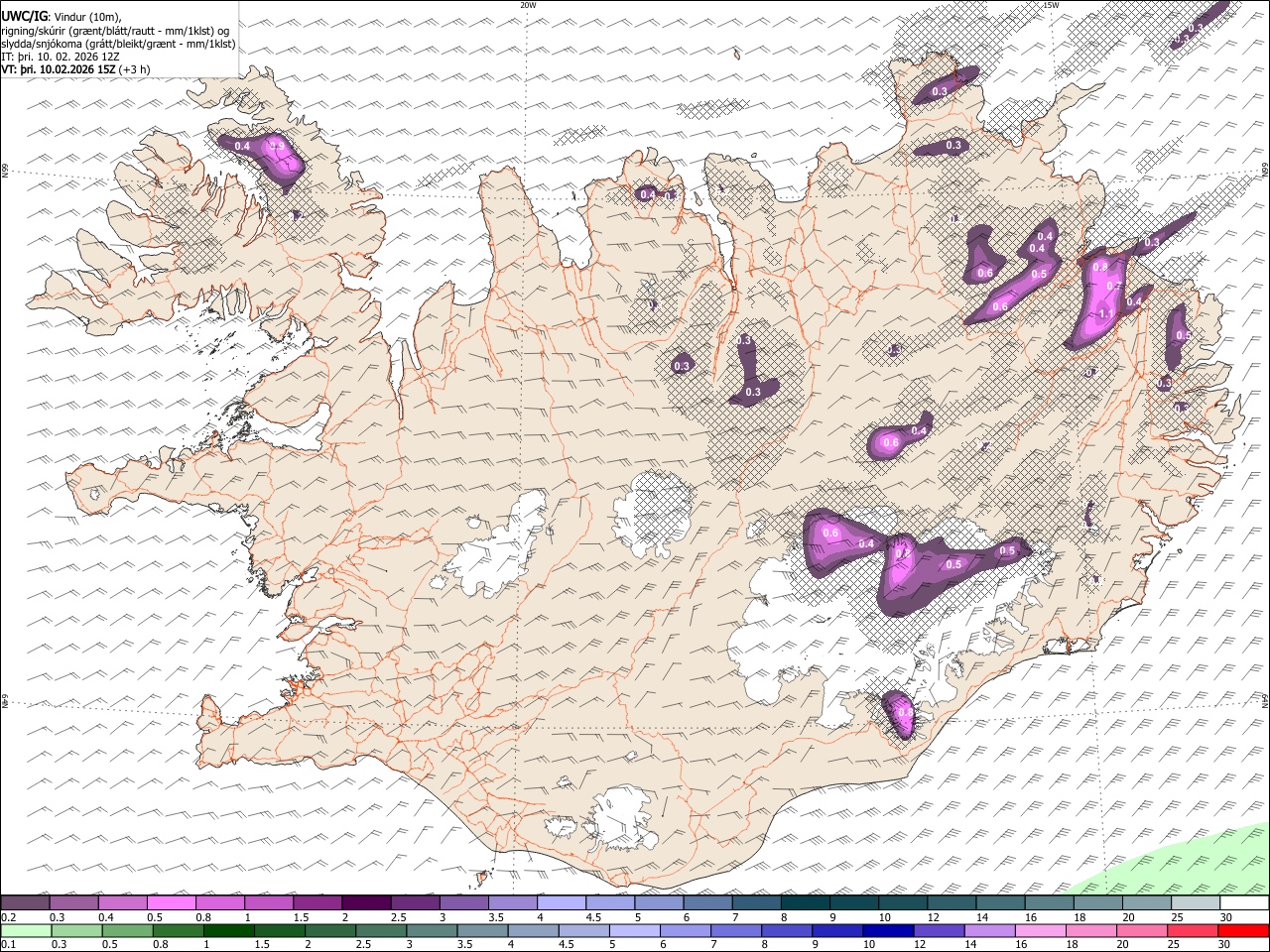Select the "IT: þri. 10. 02. 2026 12Z" text

pyautogui.click(x=61, y=57)
